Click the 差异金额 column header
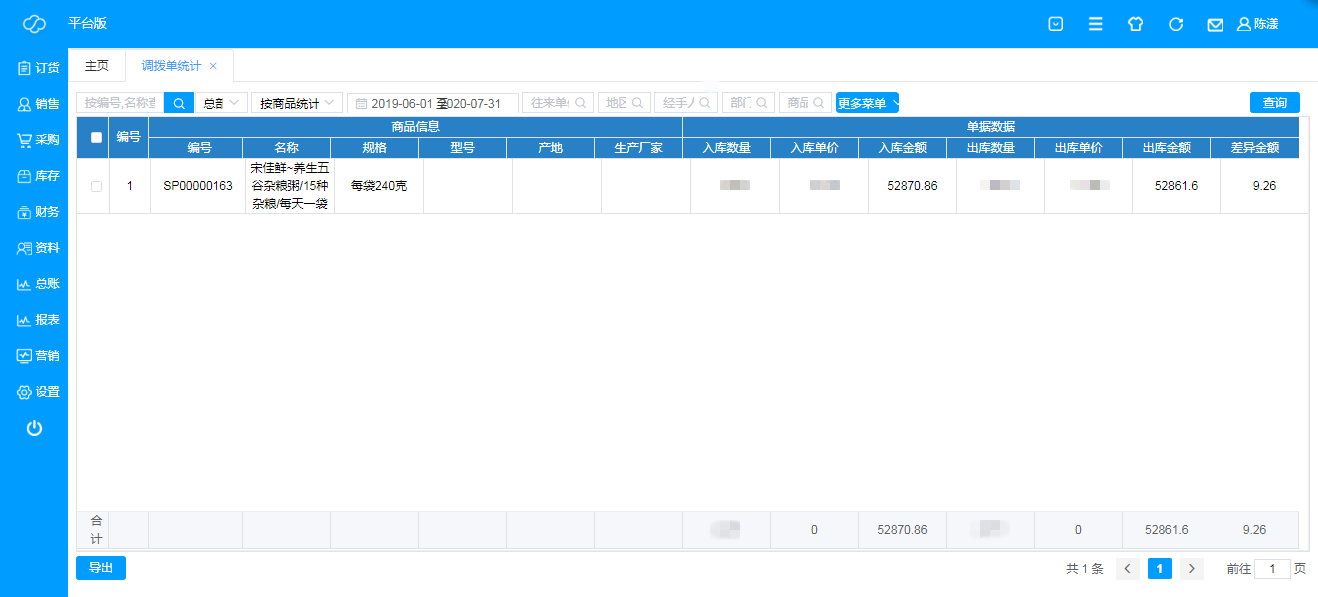This screenshot has height=597, width=1318. (1255, 148)
